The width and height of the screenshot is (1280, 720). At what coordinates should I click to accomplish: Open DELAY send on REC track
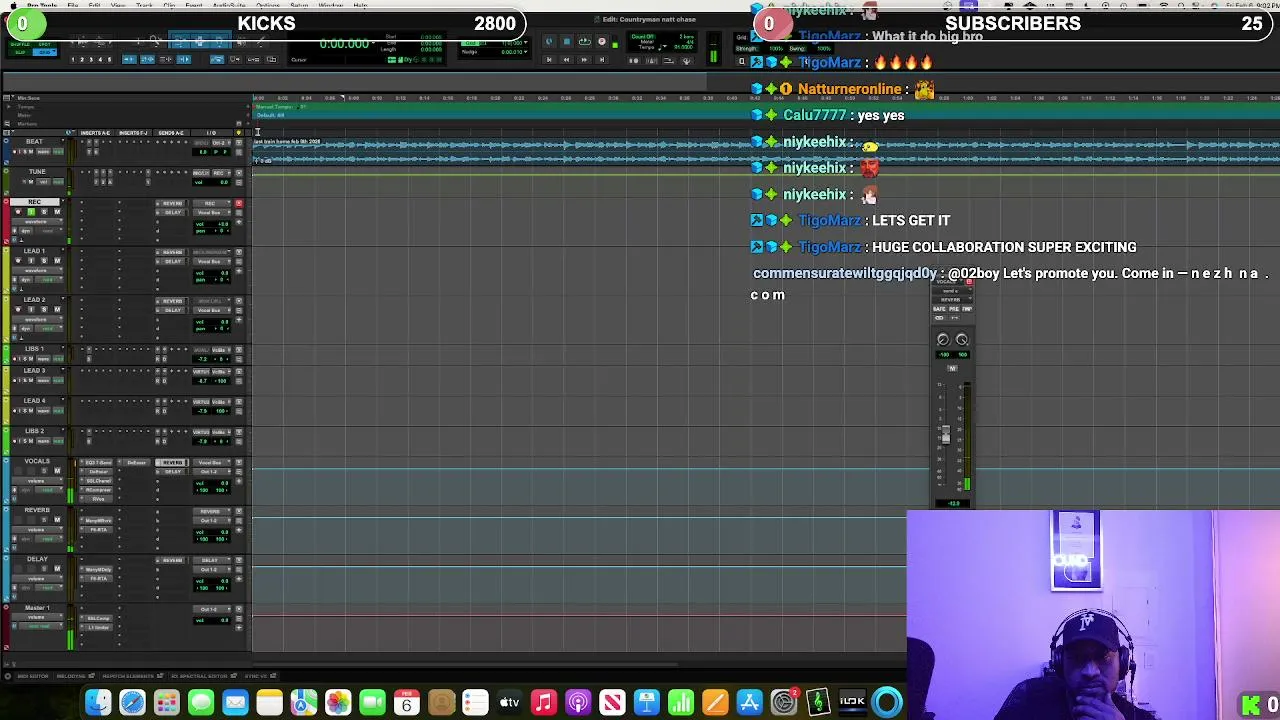point(172,212)
